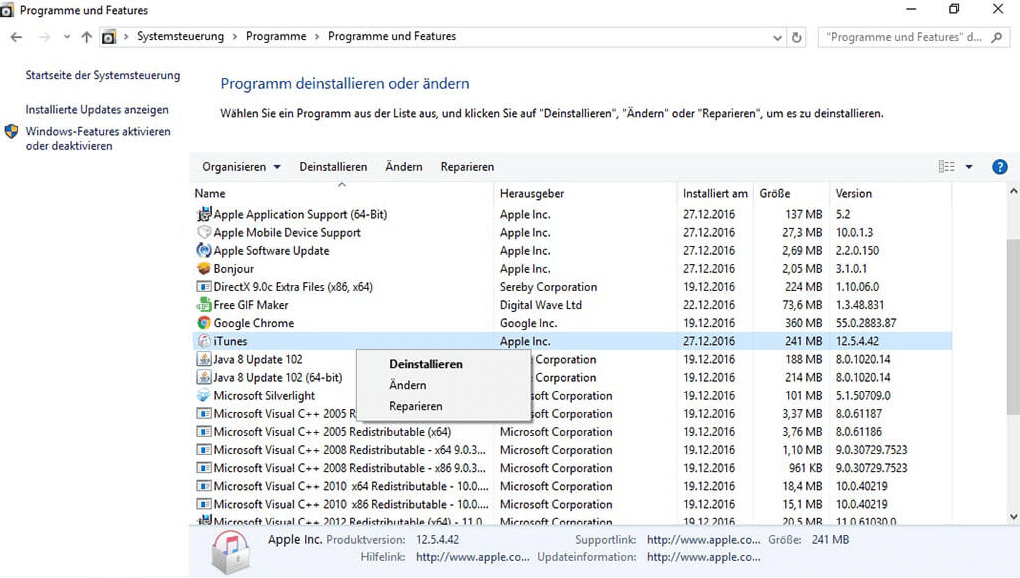Open the Updateinformation apple.com URL

pyautogui.click(x=703, y=557)
